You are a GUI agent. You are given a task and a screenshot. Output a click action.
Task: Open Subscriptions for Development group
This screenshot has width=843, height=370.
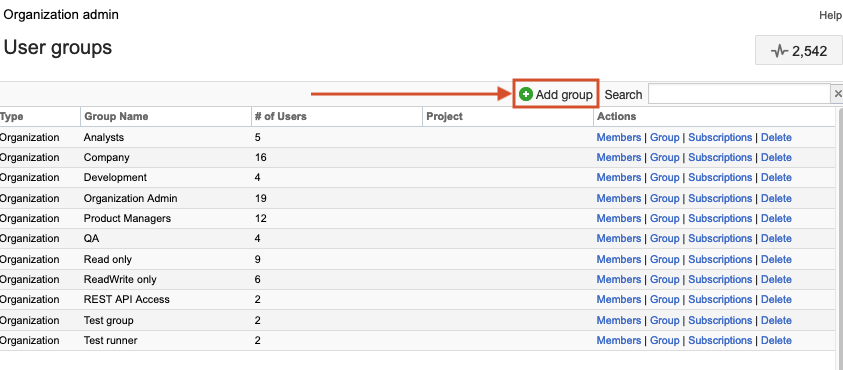pos(720,177)
